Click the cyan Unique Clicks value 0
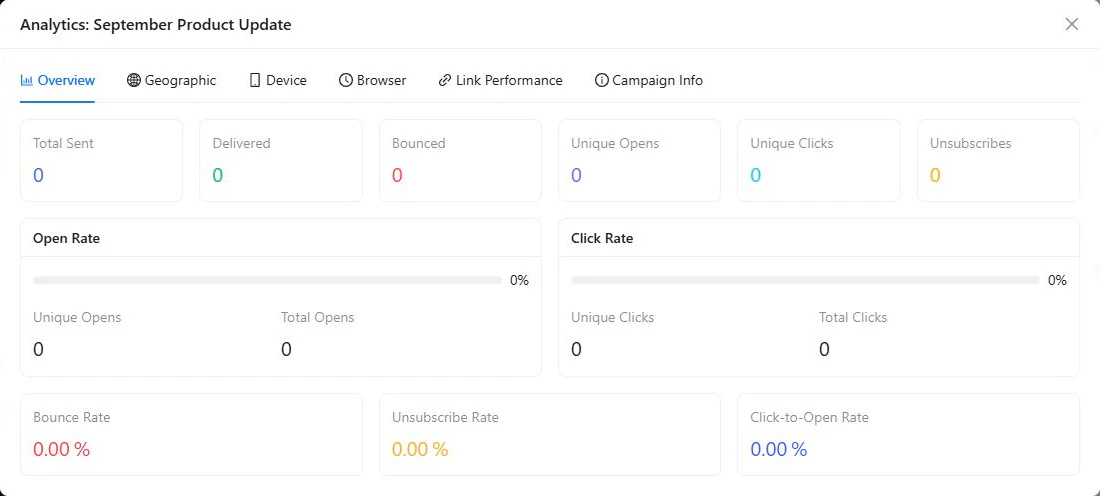Screen dimensions: 1100x496 coord(756,175)
